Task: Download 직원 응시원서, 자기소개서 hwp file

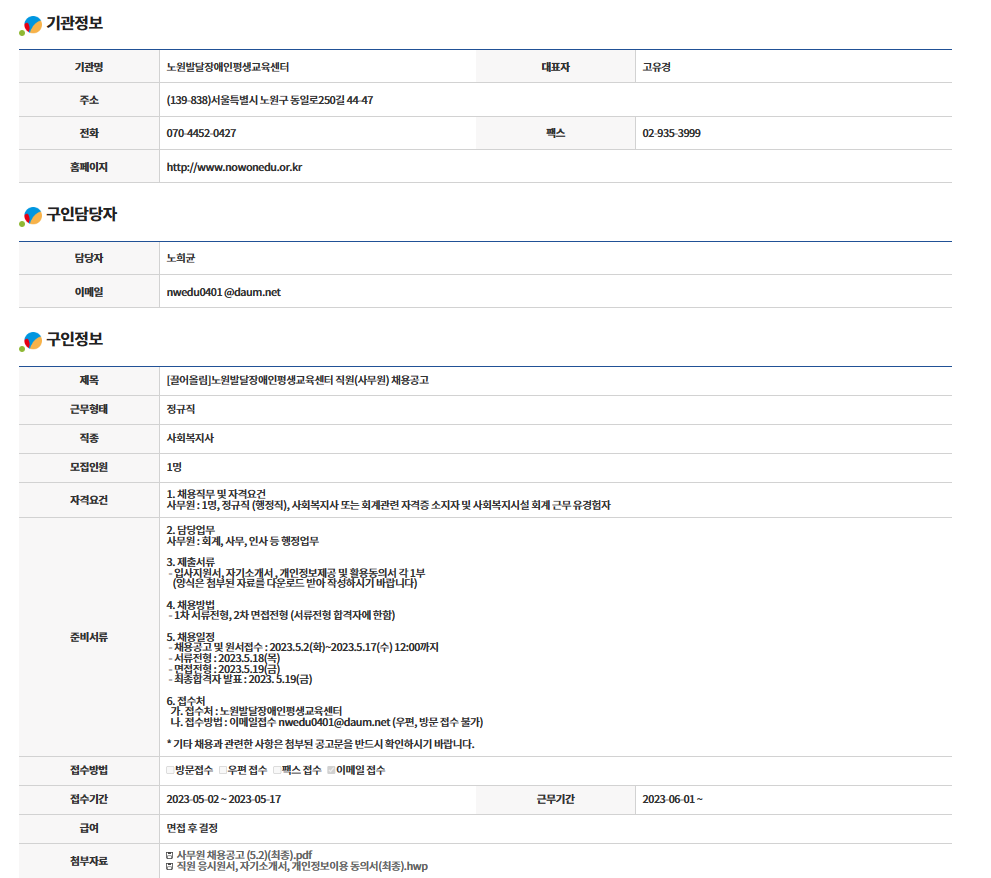Action: coord(302,867)
